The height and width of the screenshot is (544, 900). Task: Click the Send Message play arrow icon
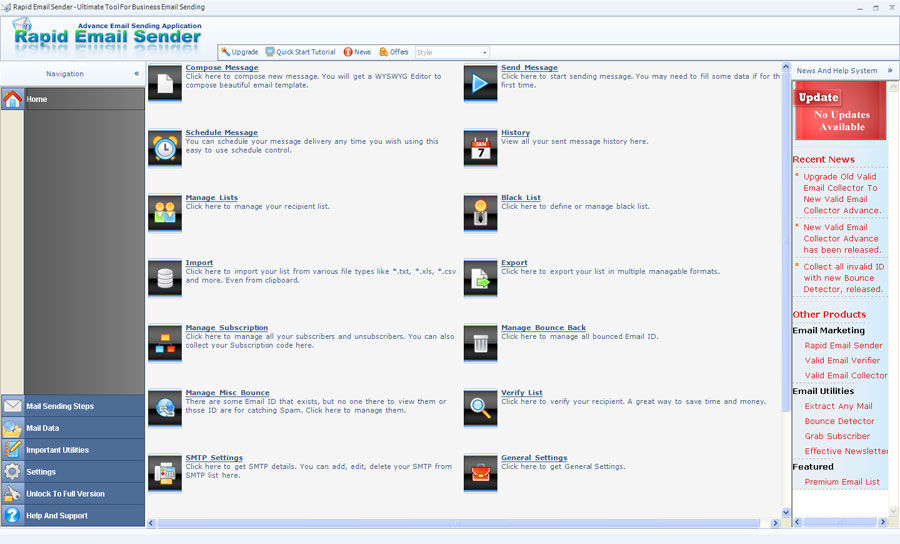click(x=480, y=83)
